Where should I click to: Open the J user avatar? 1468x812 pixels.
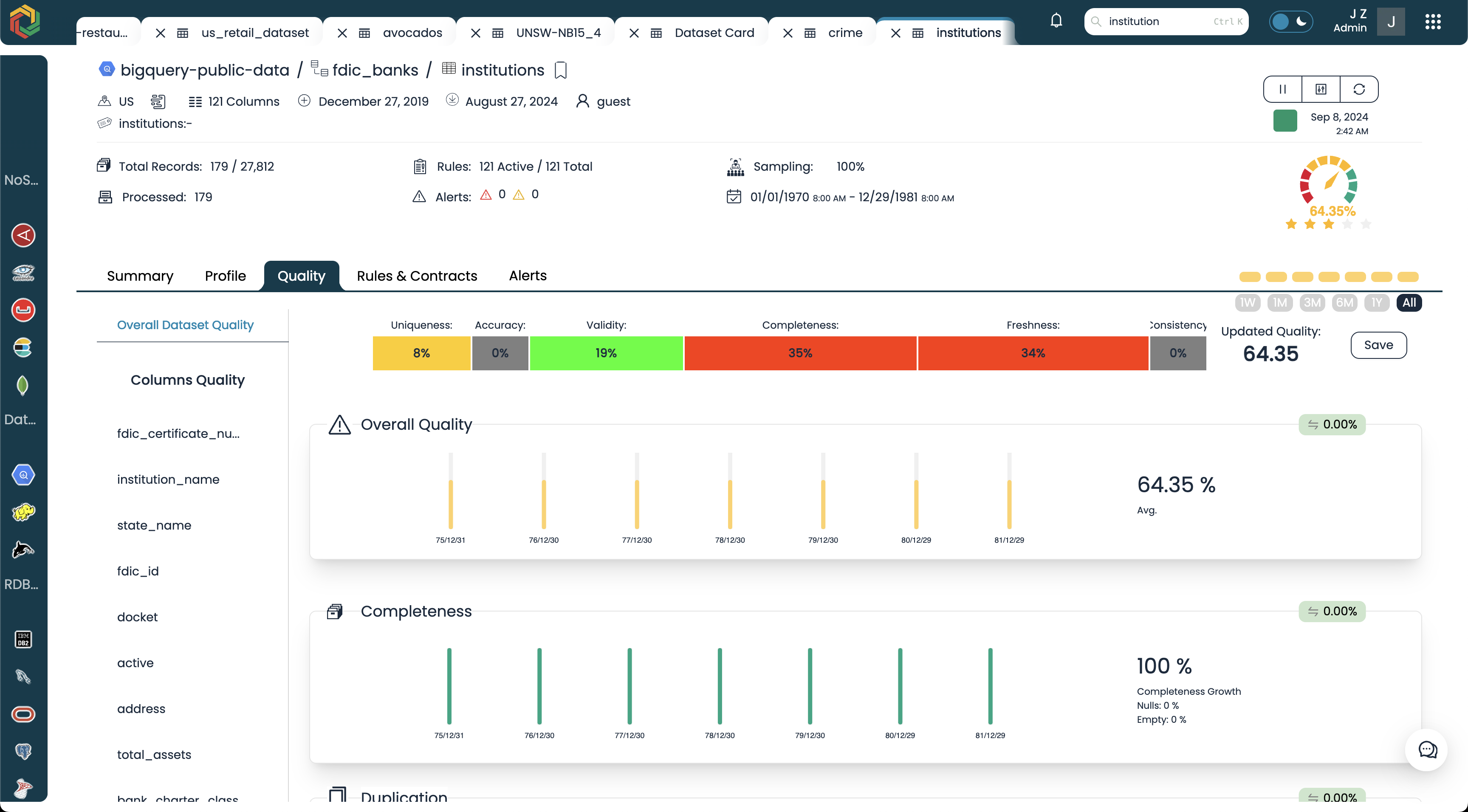point(1391,22)
